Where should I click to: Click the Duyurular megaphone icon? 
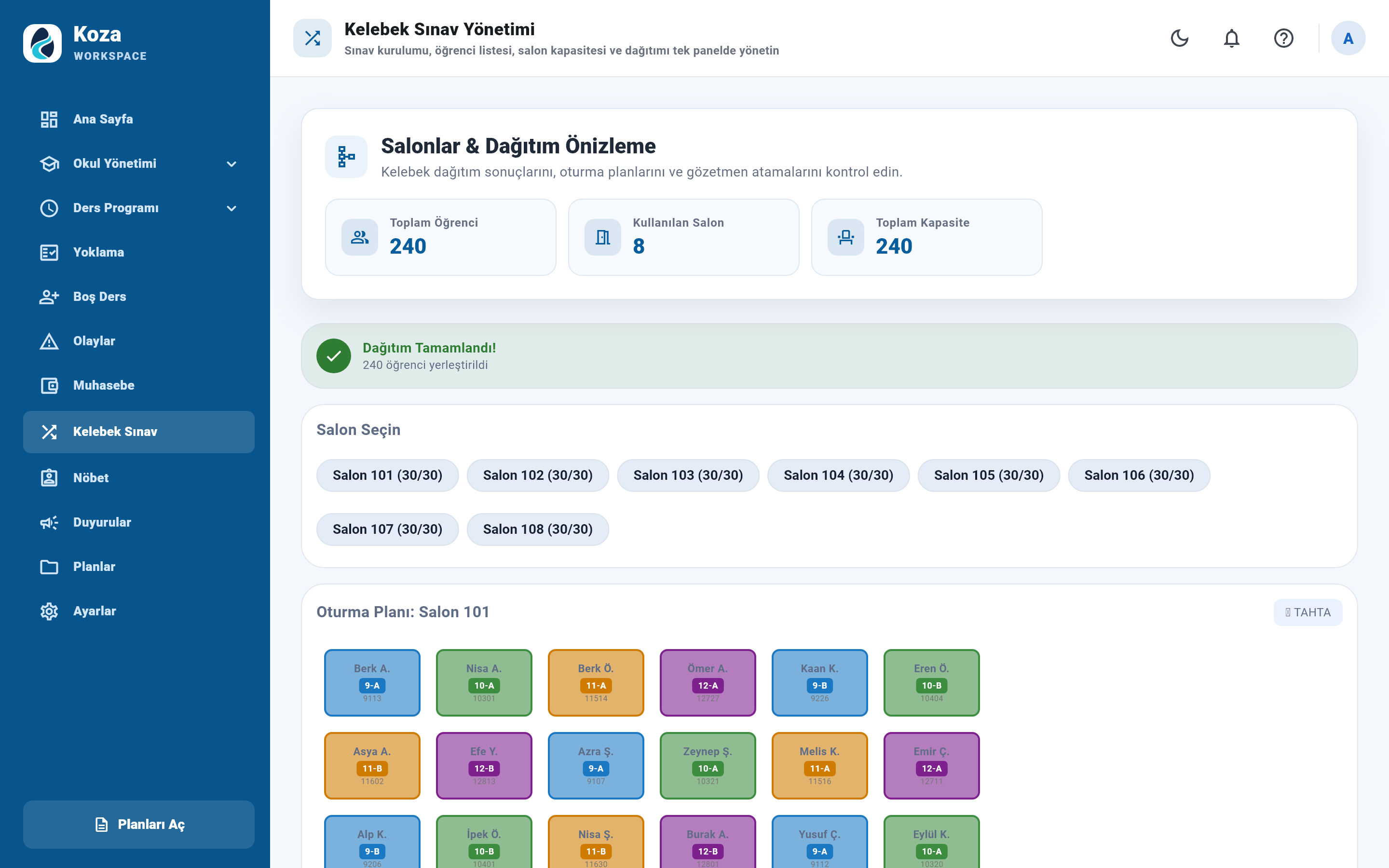pyautogui.click(x=49, y=522)
